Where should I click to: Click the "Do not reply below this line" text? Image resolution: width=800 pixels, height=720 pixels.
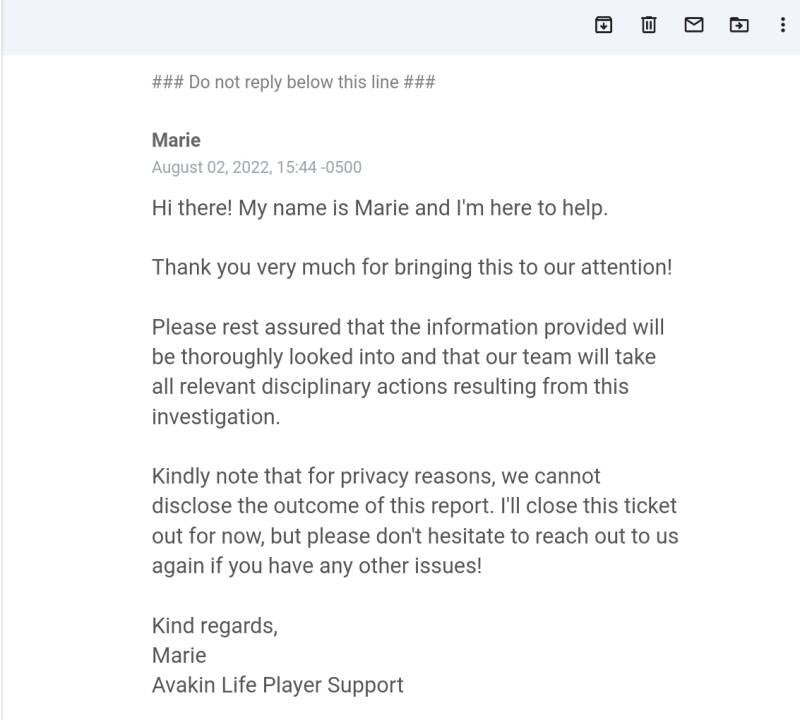point(293,82)
